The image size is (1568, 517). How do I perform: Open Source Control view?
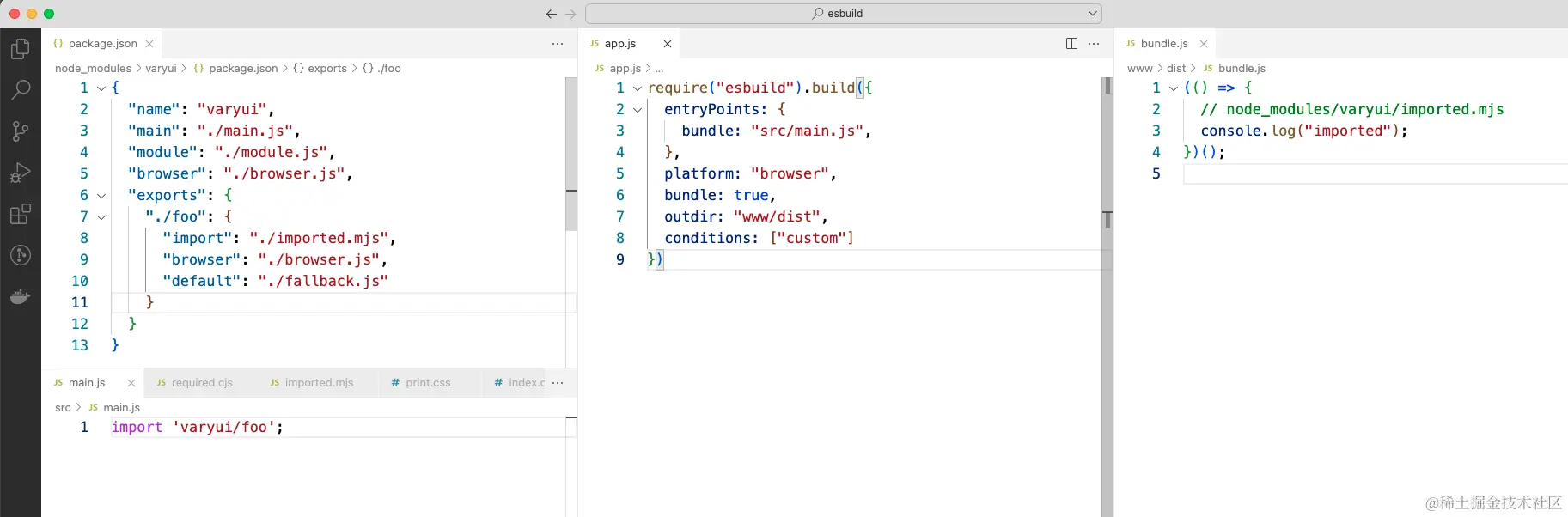pyautogui.click(x=21, y=131)
